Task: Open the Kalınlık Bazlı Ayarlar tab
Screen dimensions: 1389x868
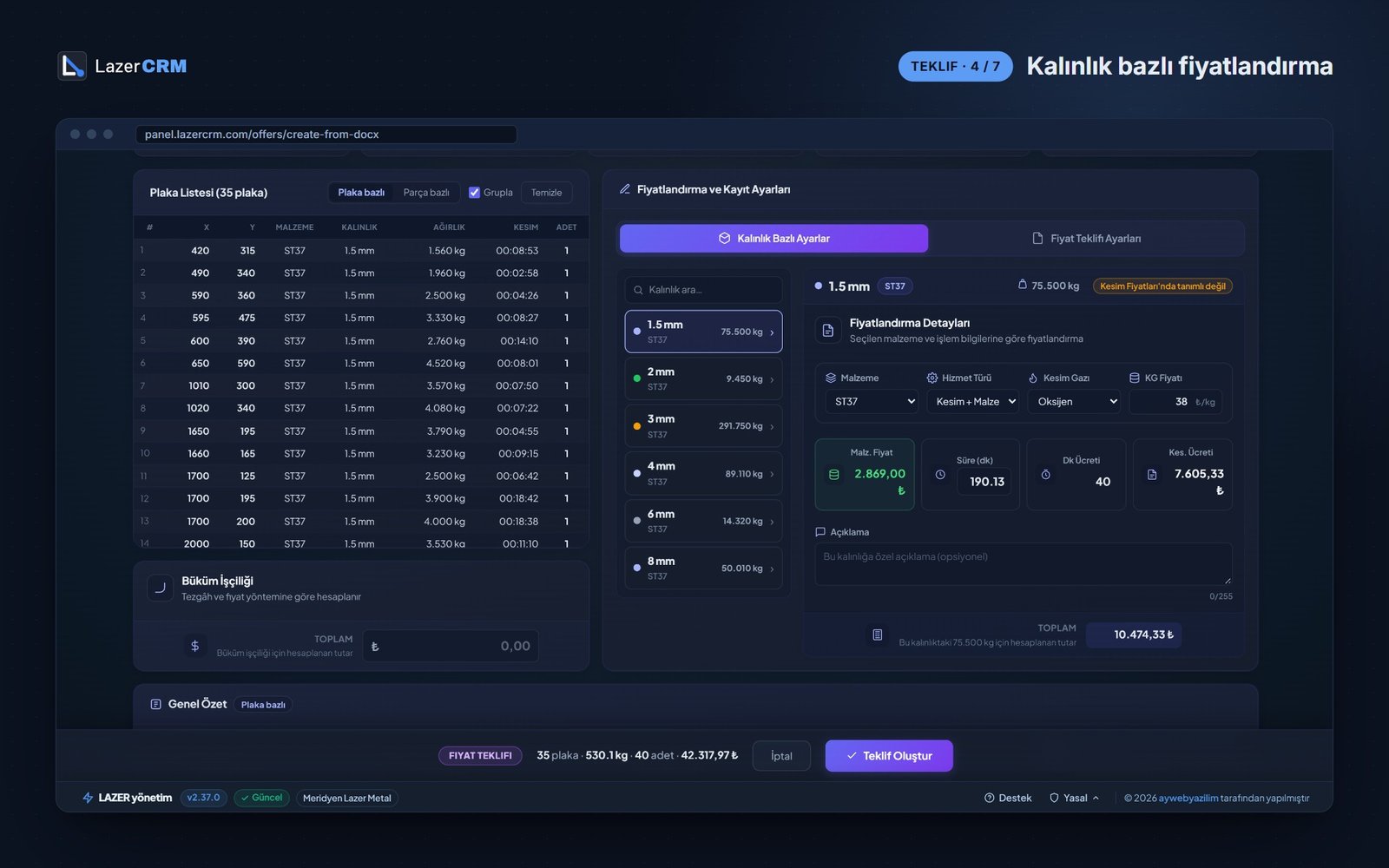Action: pyautogui.click(x=773, y=238)
